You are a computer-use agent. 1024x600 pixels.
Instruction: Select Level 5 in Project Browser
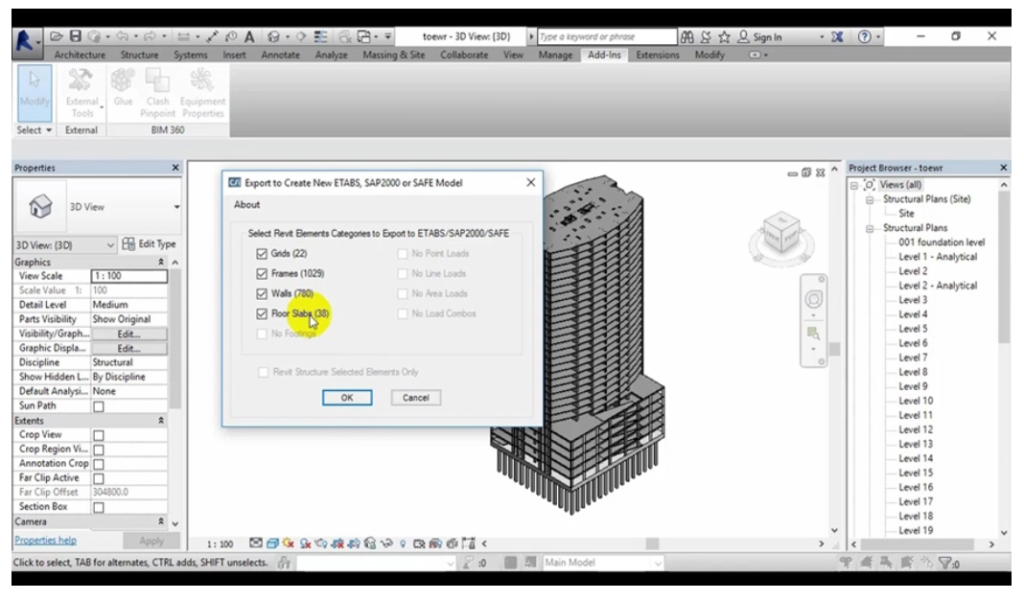click(913, 329)
